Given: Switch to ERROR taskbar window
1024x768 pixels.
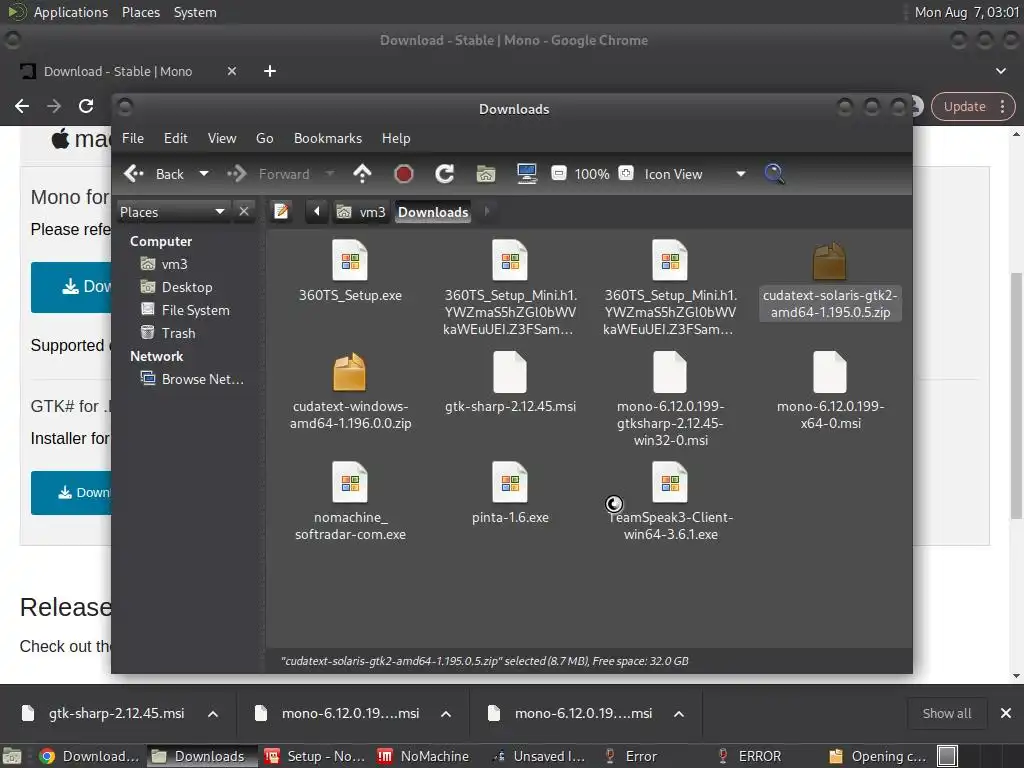Looking at the screenshot, I should 748,756.
